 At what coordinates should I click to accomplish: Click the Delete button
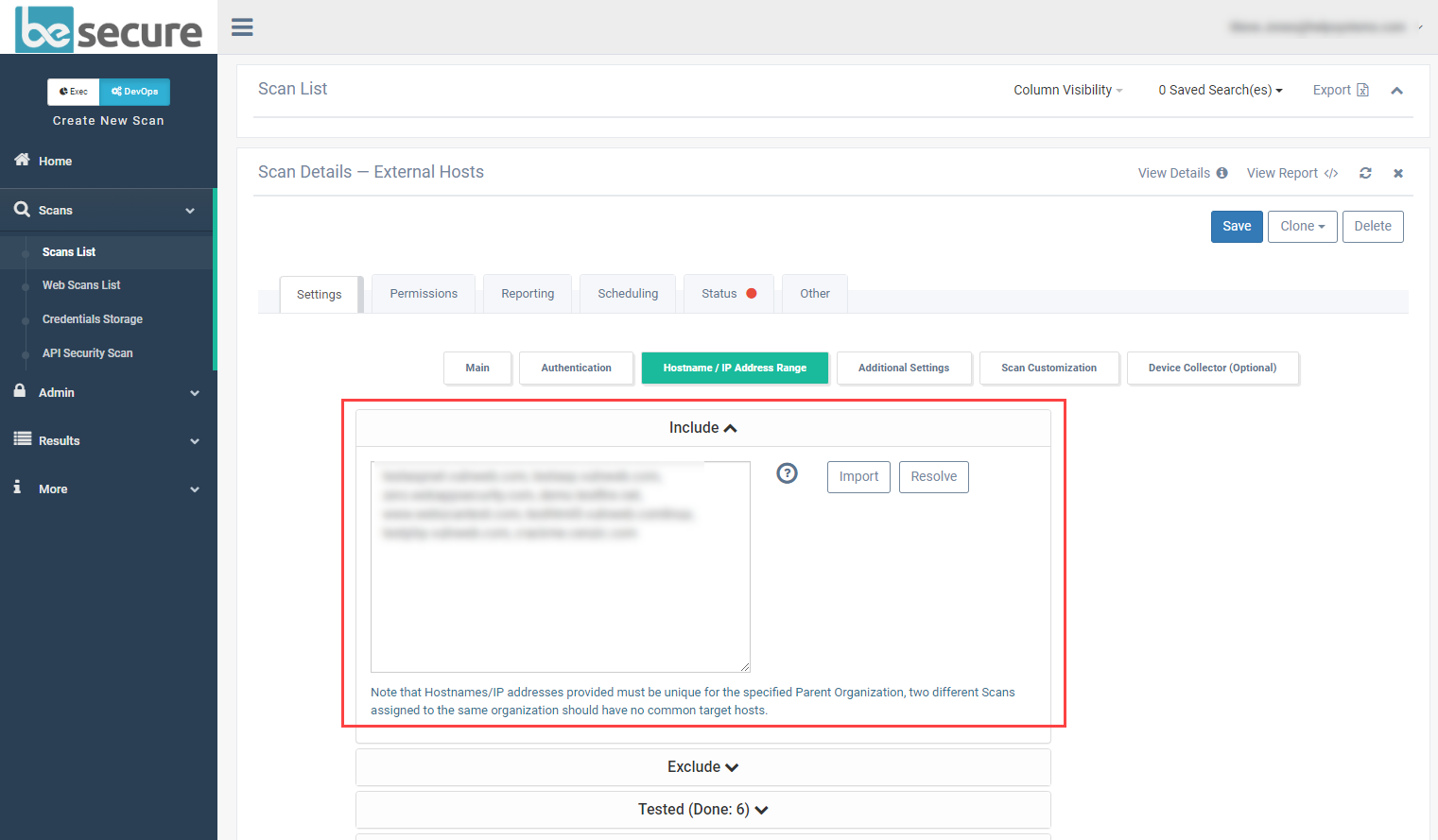pos(1373,226)
